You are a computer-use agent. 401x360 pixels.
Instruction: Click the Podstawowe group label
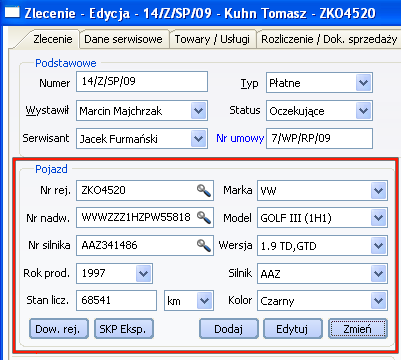(66, 63)
